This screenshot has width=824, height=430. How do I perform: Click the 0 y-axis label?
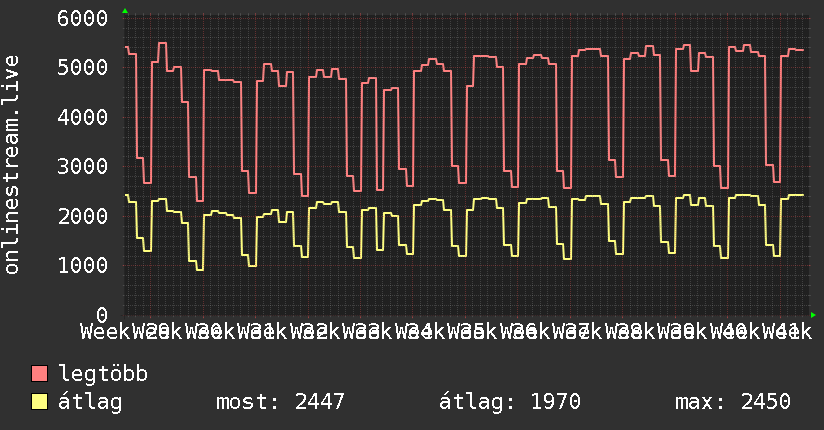(x=102, y=315)
